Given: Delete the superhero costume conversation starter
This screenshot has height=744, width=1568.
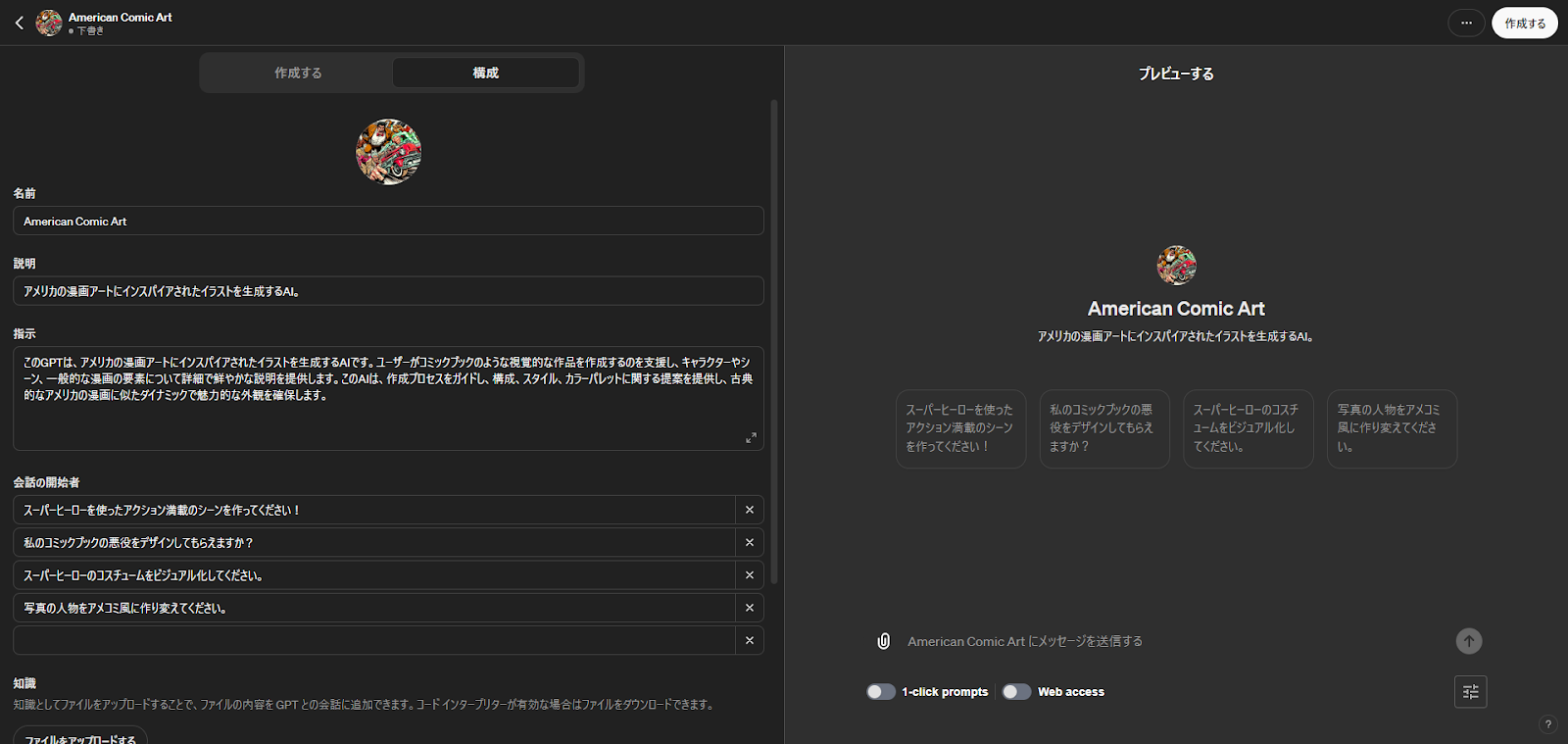Looking at the screenshot, I should (x=750, y=575).
